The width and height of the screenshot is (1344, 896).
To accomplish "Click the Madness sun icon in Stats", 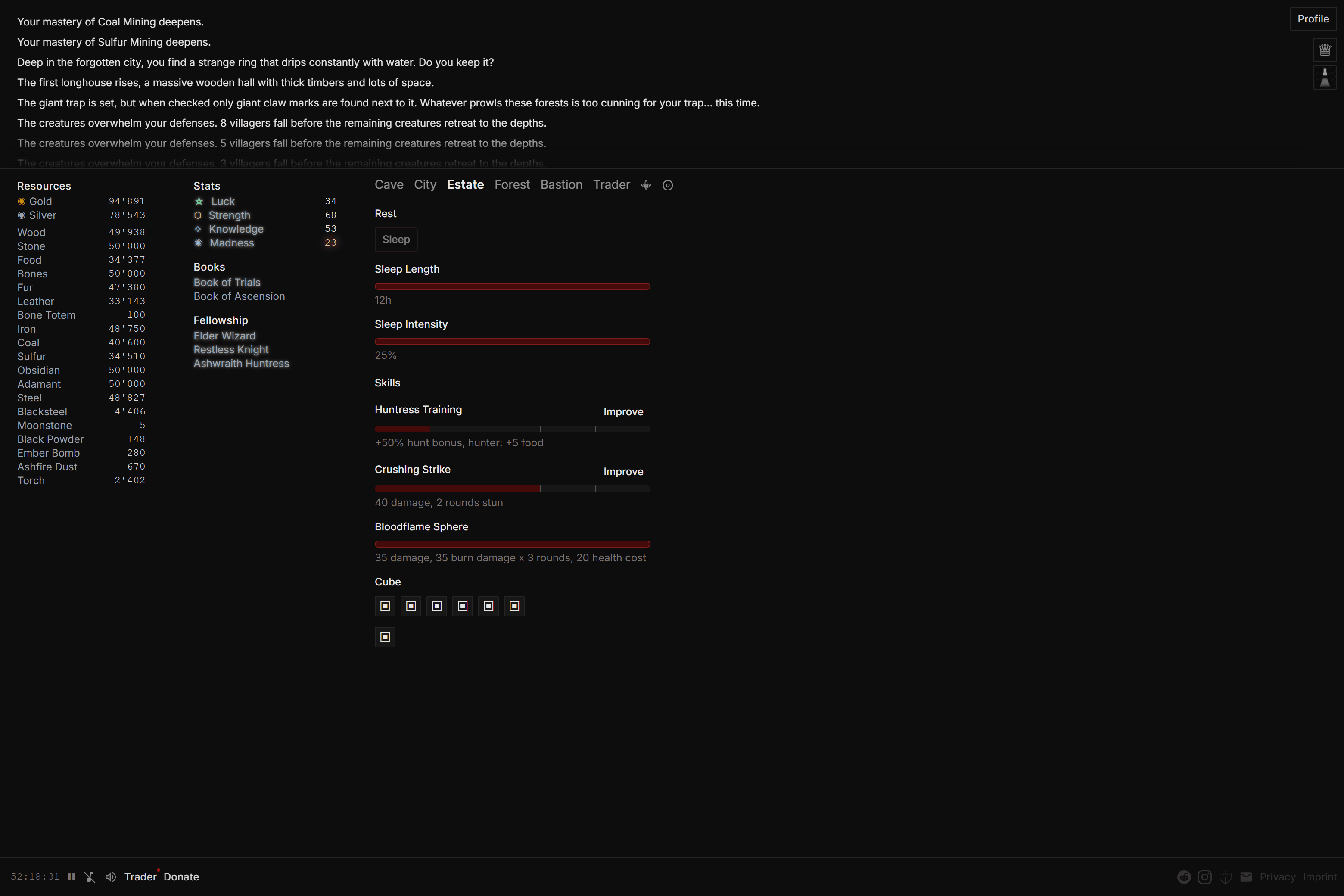I will (x=198, y=243).
